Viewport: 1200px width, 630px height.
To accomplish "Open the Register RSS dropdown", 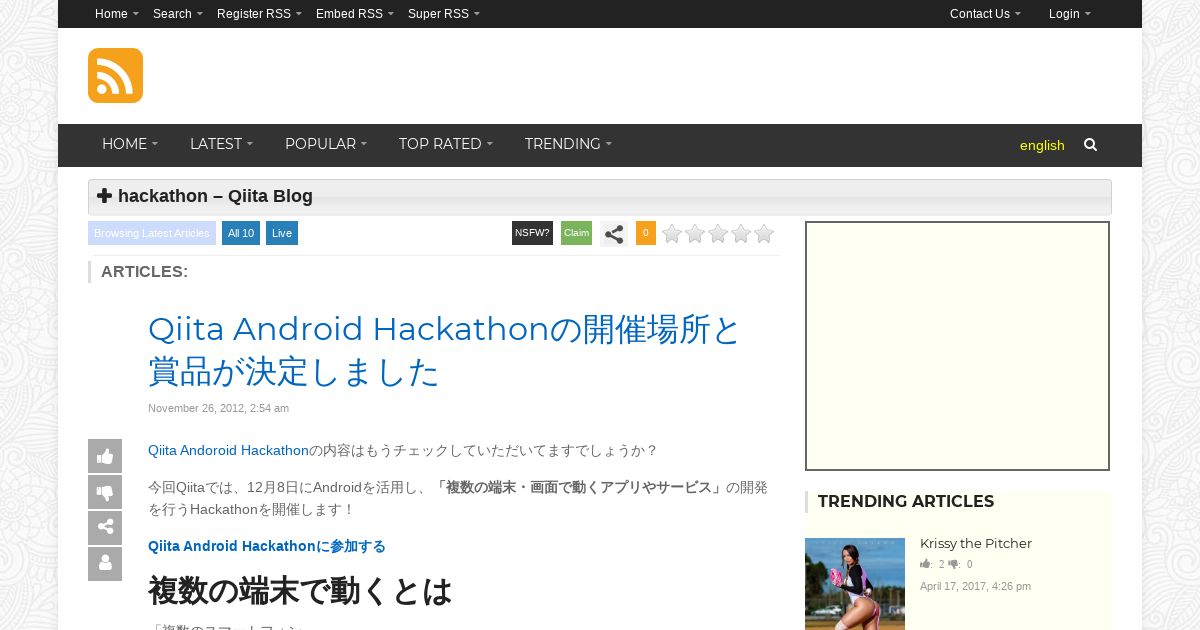I will coord(259,14).
